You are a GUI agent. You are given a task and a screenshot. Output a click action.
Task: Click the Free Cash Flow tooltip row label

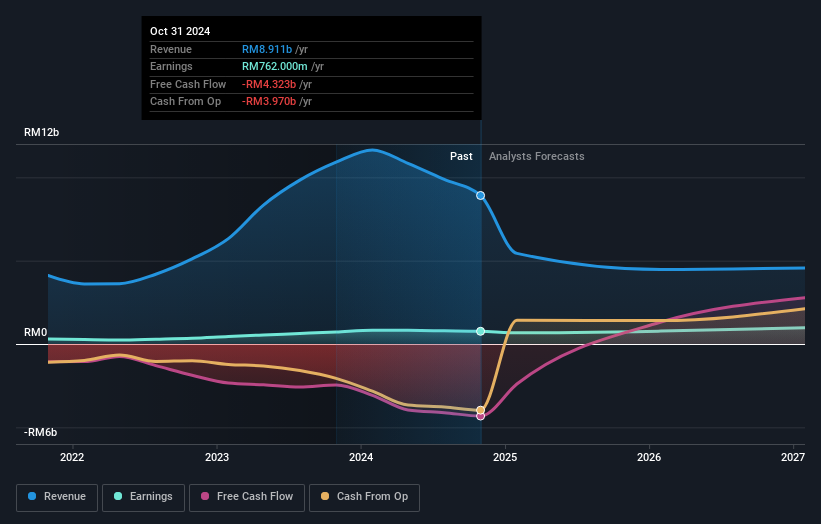tap(188, 84)
